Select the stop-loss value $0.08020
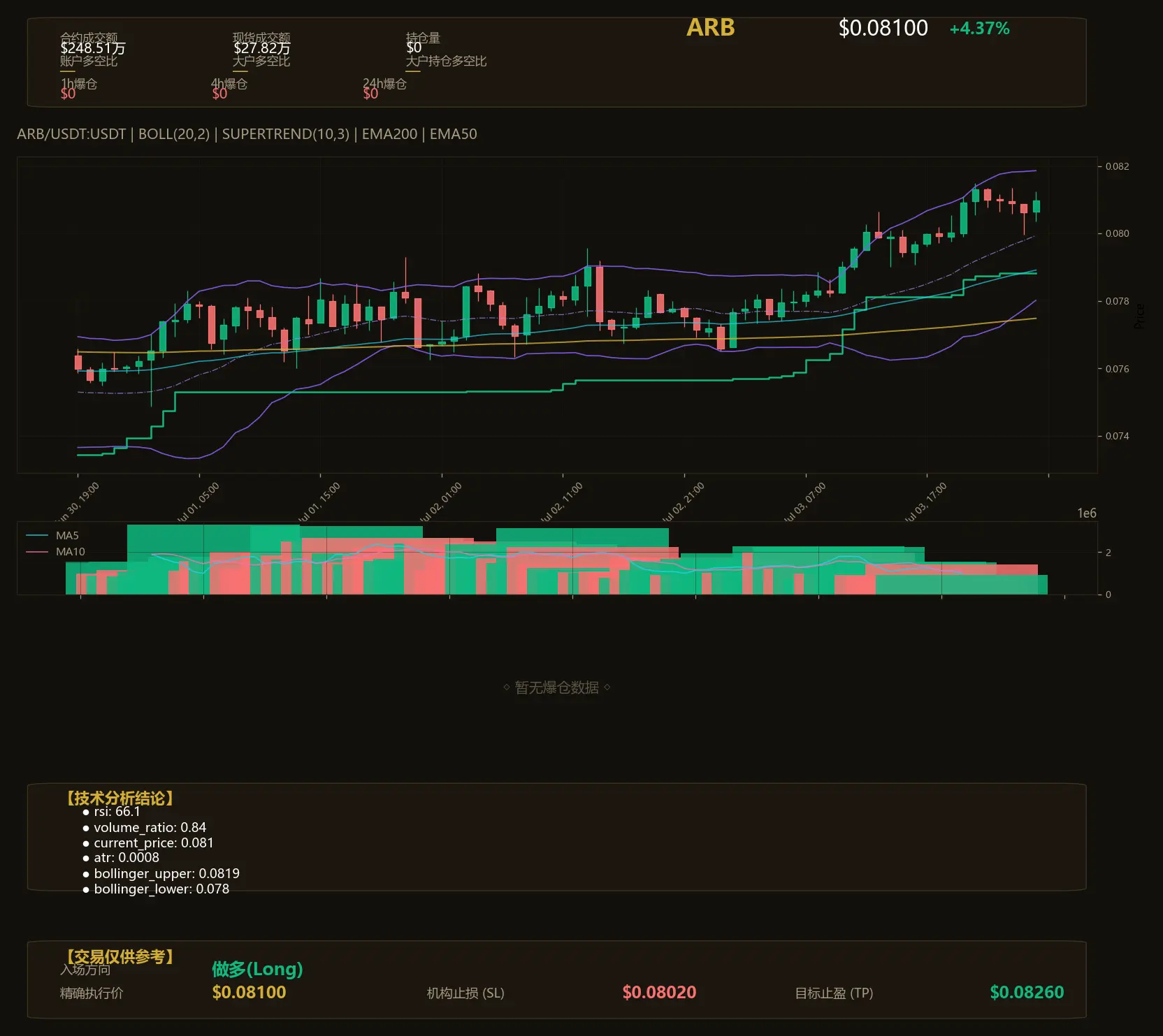Screen dimensions: 1163x1036 click(659, 992)
